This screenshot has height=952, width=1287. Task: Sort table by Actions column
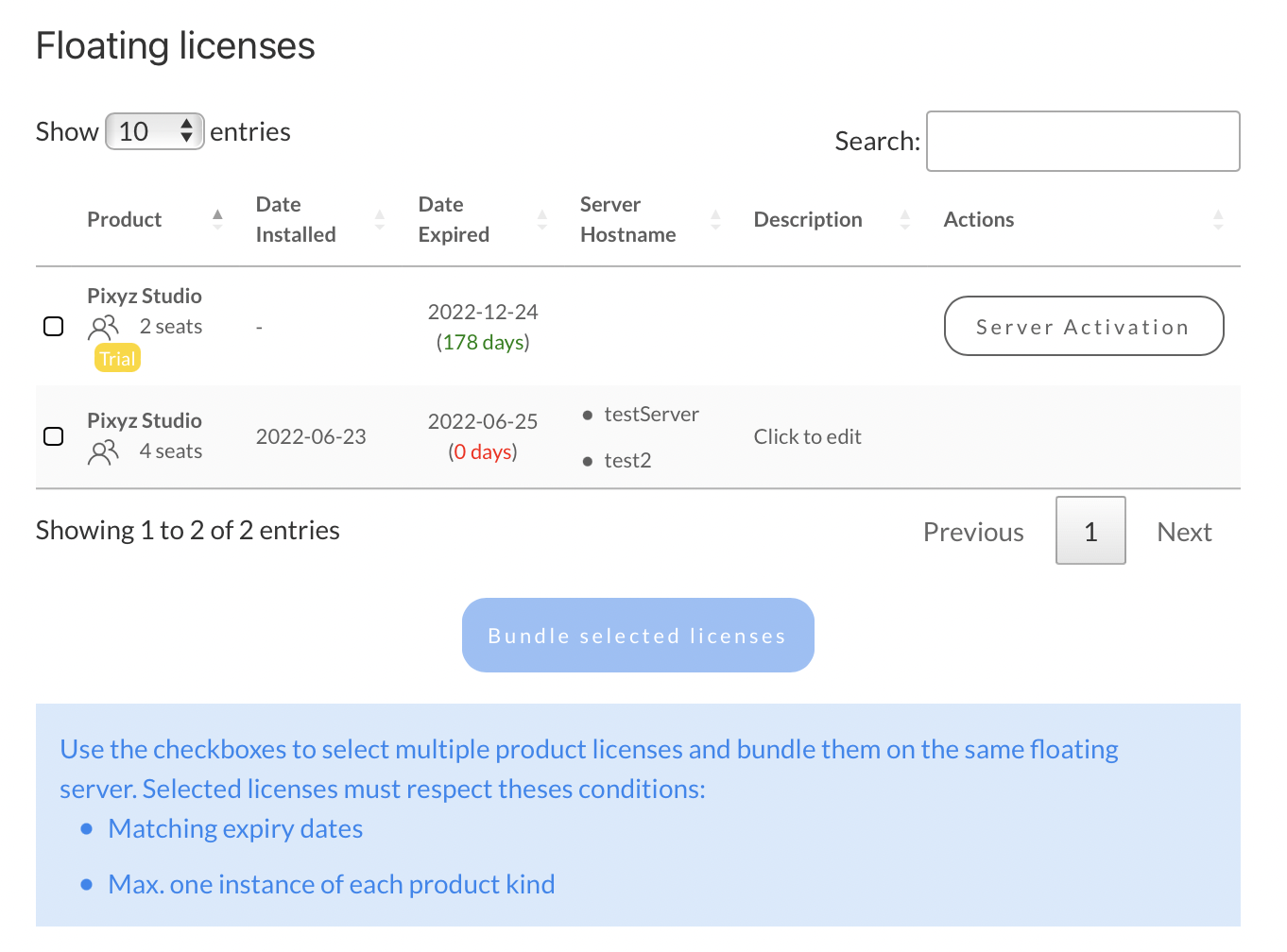tap(1083, 219)
